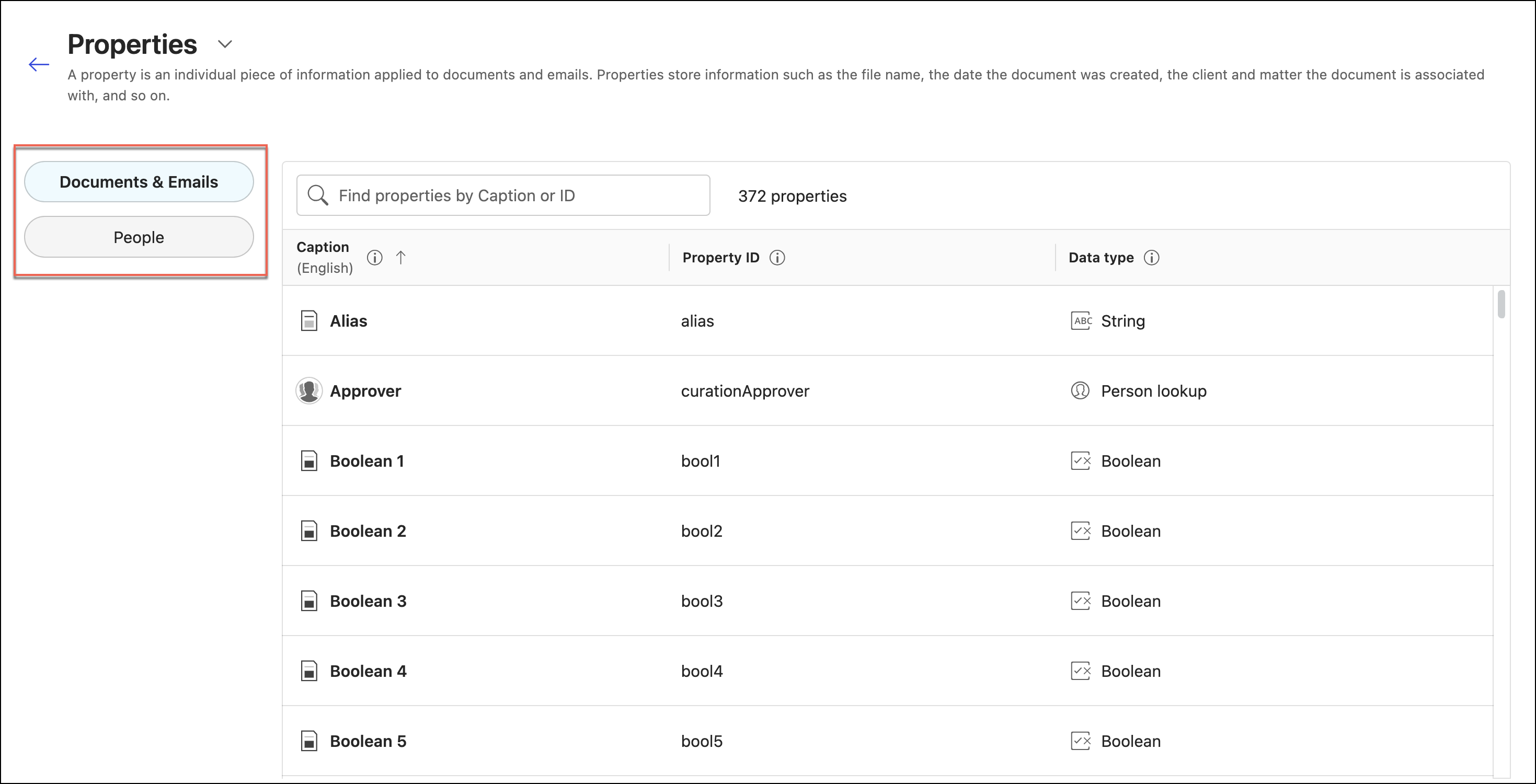Screen dimensions: 1536x784
Task: Open the Alias property
Action: click(x=349, y=321)
